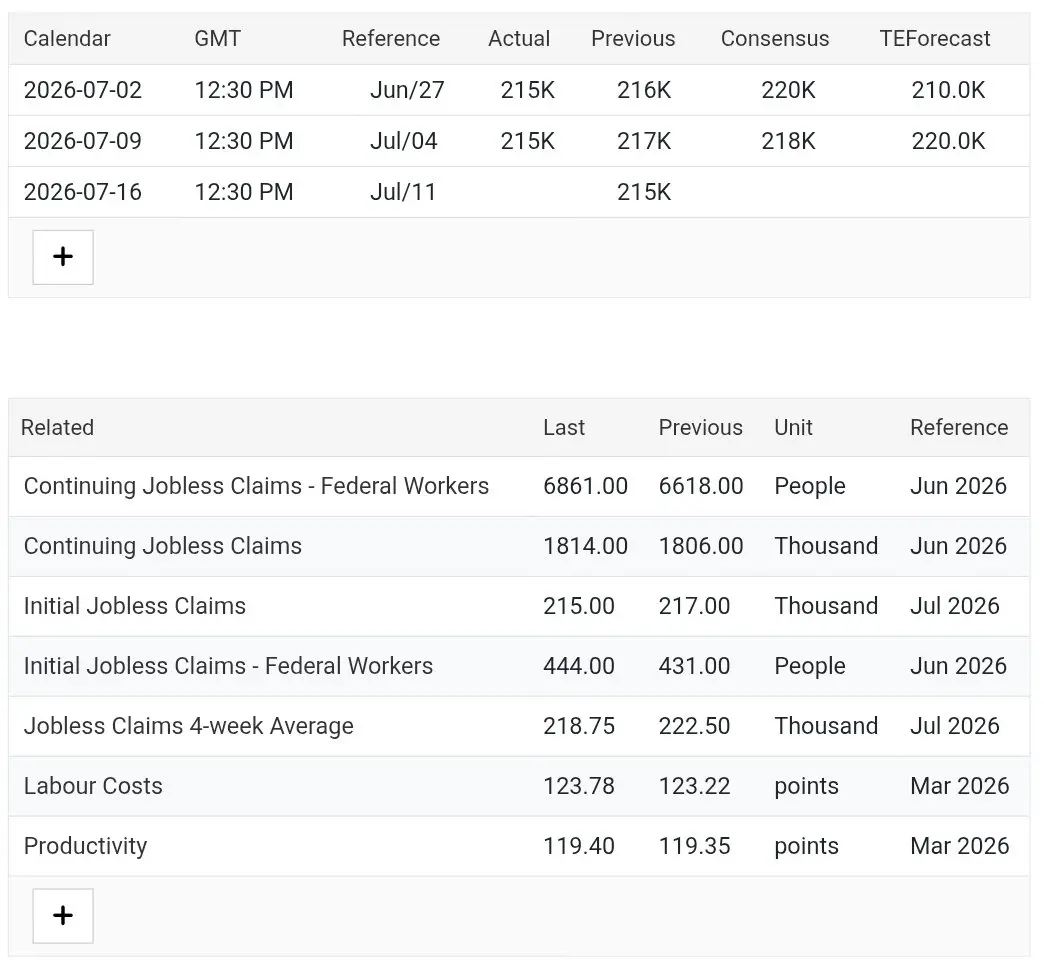
Task: Select the 2026-07-09 calendar date
Action: [83, 141]
